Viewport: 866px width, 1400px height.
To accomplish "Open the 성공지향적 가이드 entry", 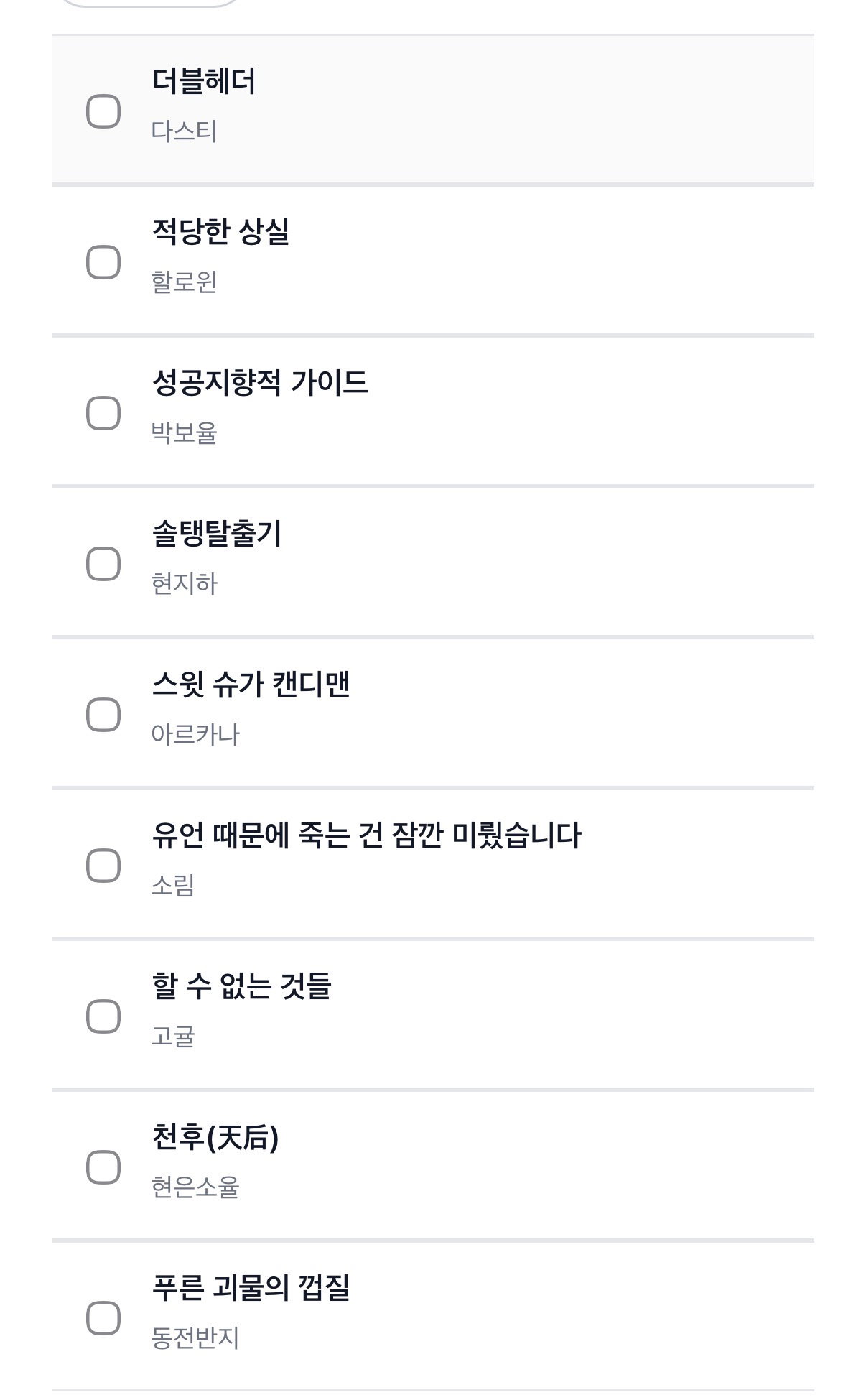I will 260,383.
